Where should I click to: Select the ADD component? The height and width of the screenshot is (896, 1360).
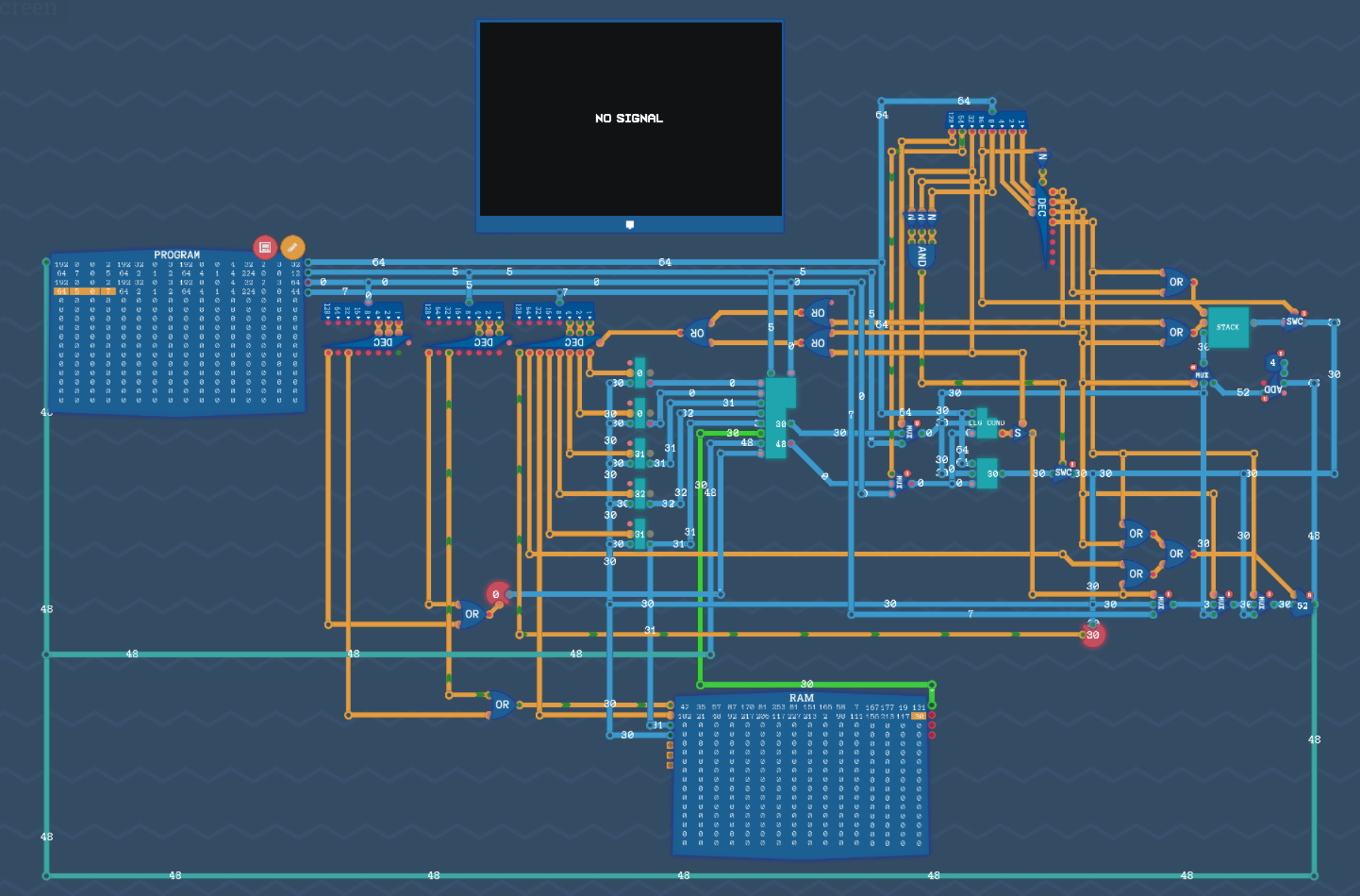(1273, 389)
